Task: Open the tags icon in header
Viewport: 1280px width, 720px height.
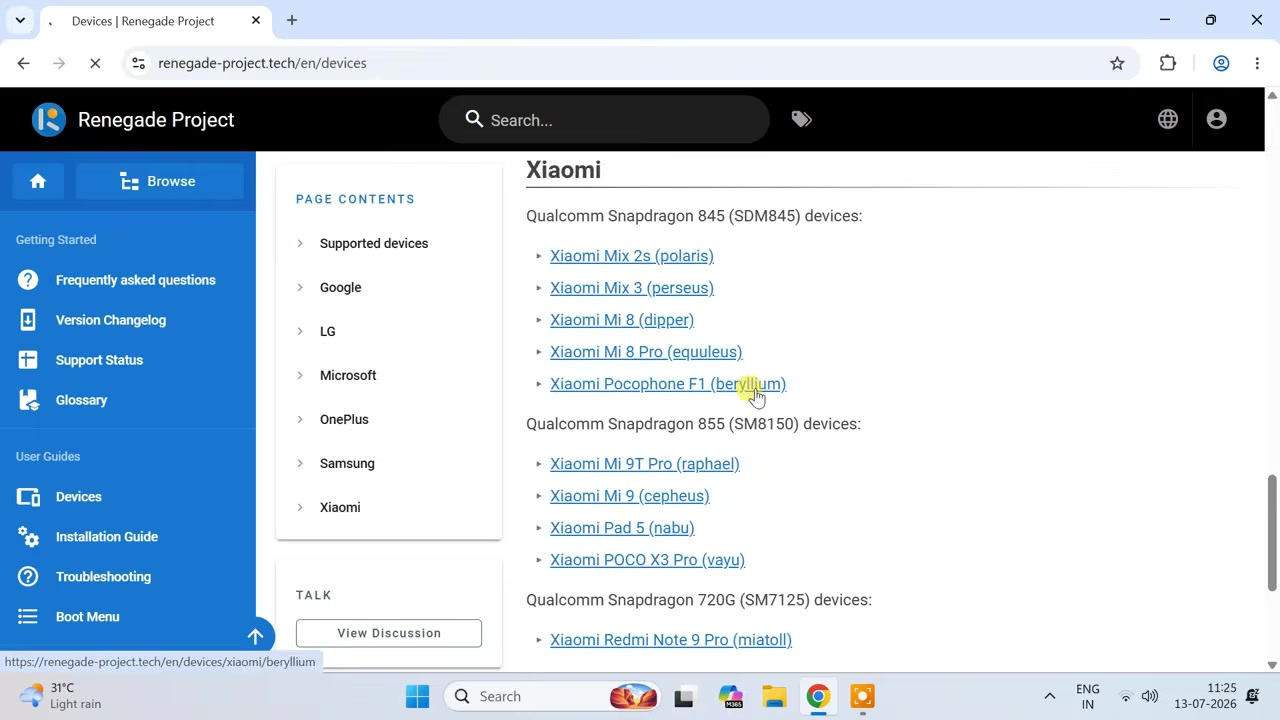Action: click(801, 120)
